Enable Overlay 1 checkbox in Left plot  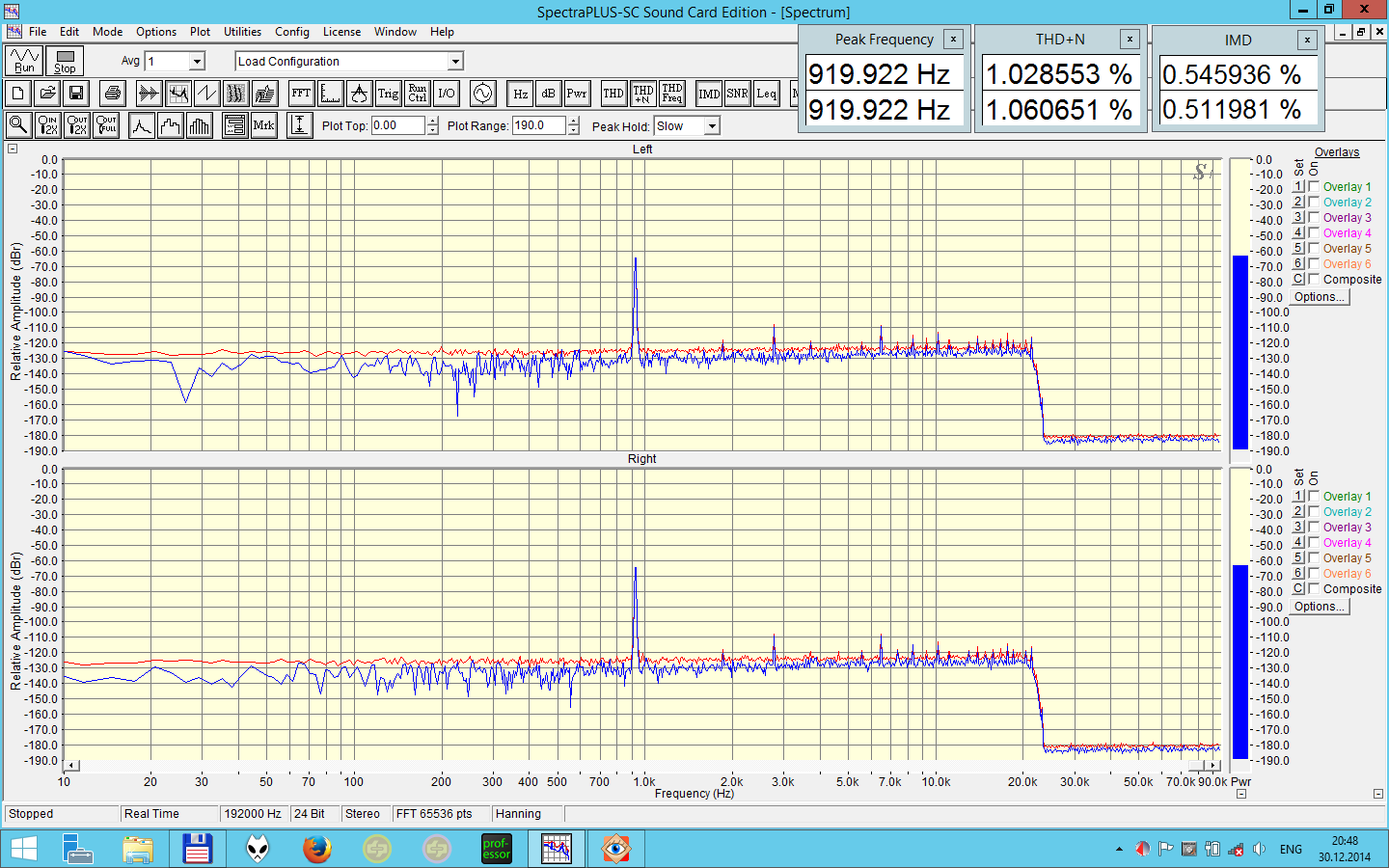coord(1314,187)
